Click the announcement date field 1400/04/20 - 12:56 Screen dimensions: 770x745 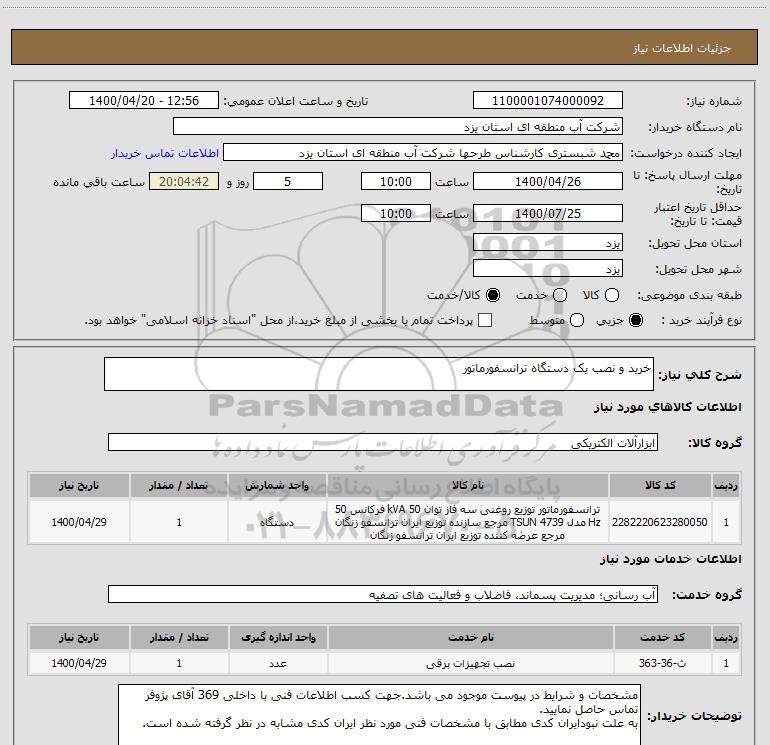(144, 101)
